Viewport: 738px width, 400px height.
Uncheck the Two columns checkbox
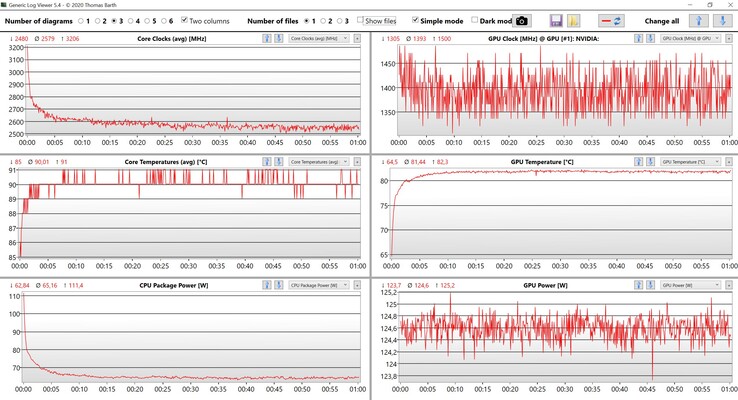(184, 20)
